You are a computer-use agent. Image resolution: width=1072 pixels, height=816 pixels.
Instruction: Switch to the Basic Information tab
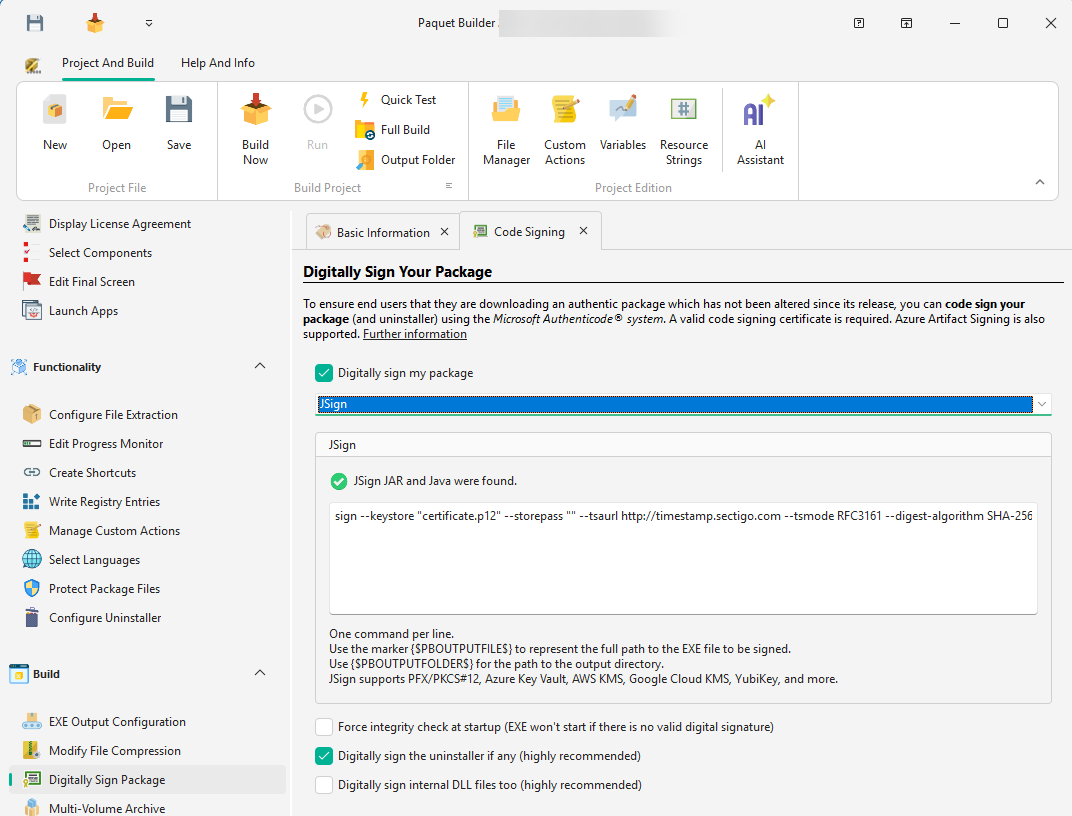[x=380, y=231]
